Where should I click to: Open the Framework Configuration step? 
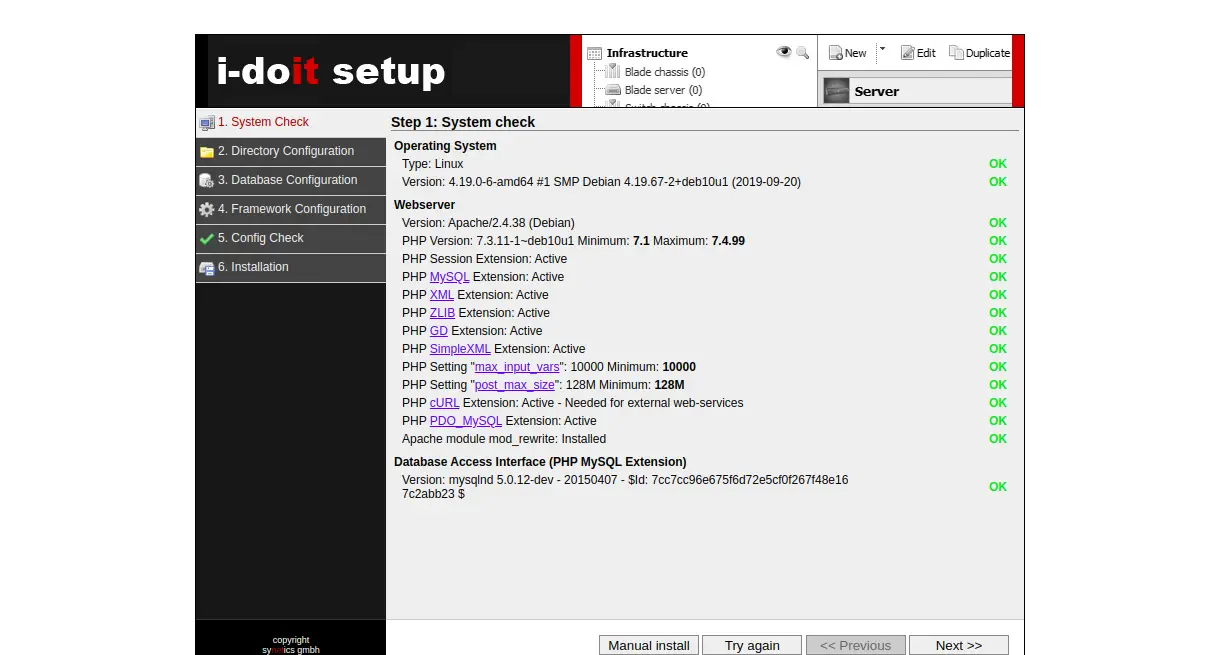point(291,210)
